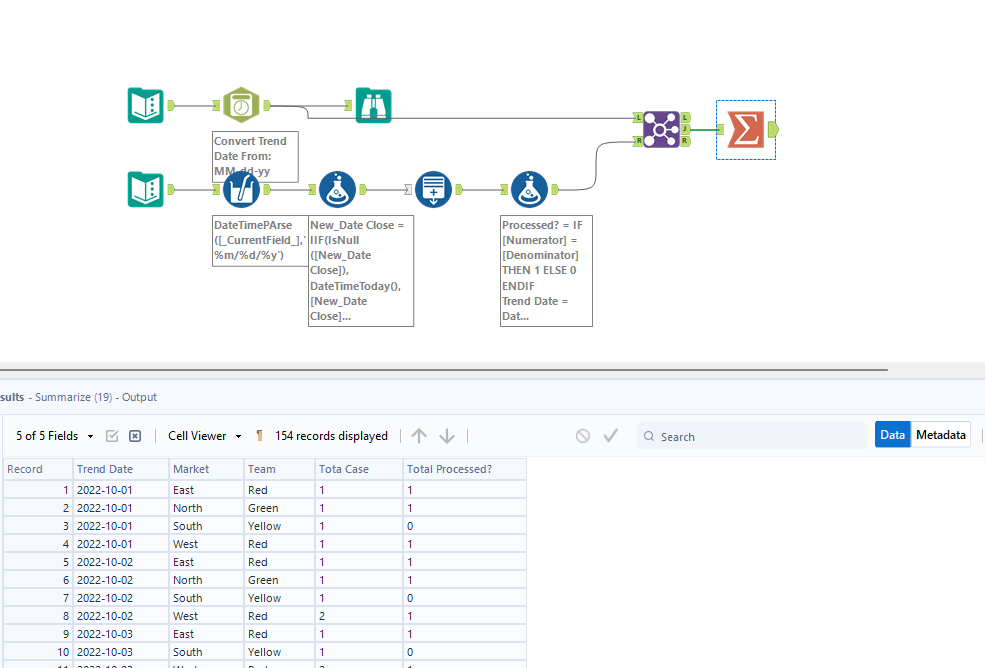Sort by Trend Date column header
The height and width of the screenshot is (668, 985).
point(121,469)
